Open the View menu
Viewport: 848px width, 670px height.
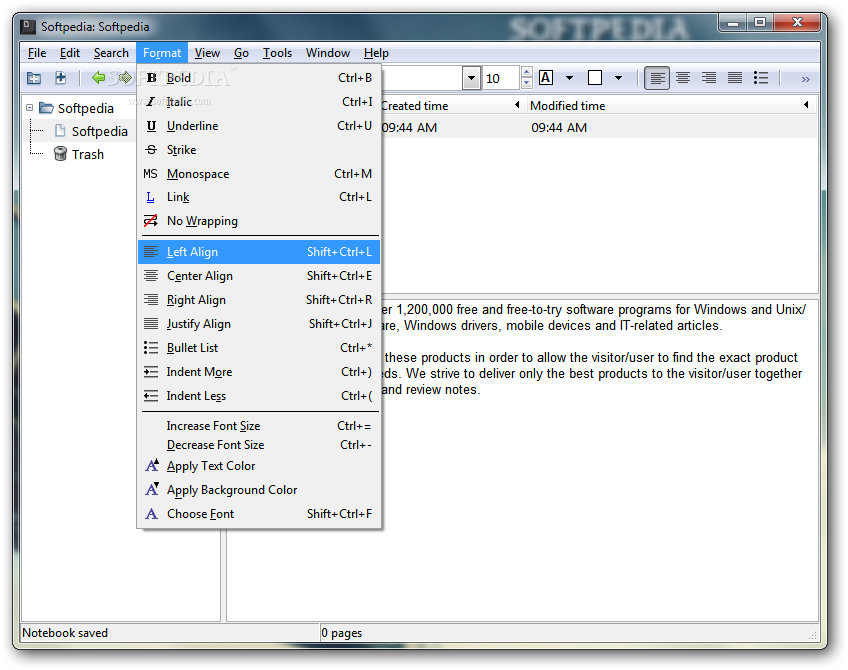tap(207, 53)
